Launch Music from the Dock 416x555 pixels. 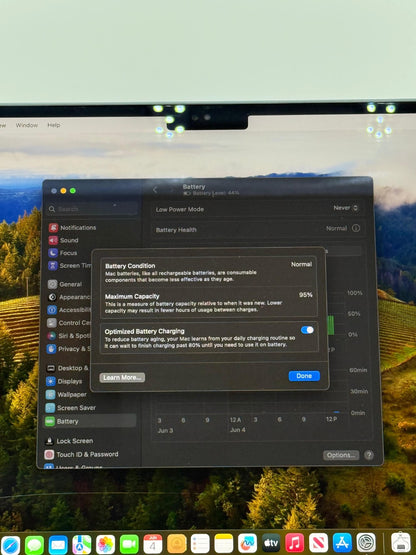[x=295, y=543]
